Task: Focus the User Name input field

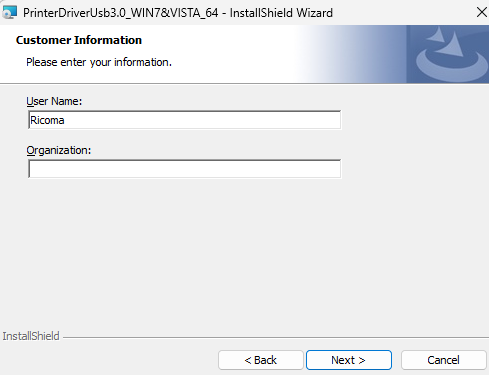Action: [x=184, y=120]
